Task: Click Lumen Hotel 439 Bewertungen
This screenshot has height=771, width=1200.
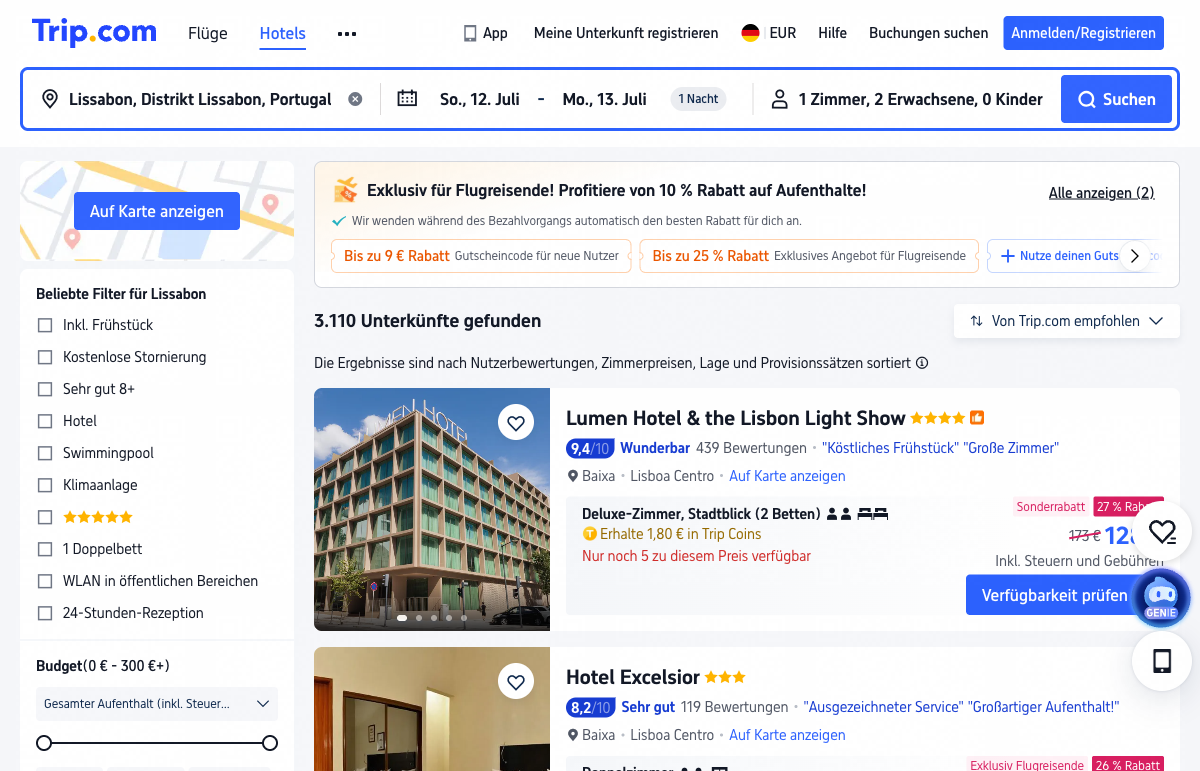Action: click(751, 448)
